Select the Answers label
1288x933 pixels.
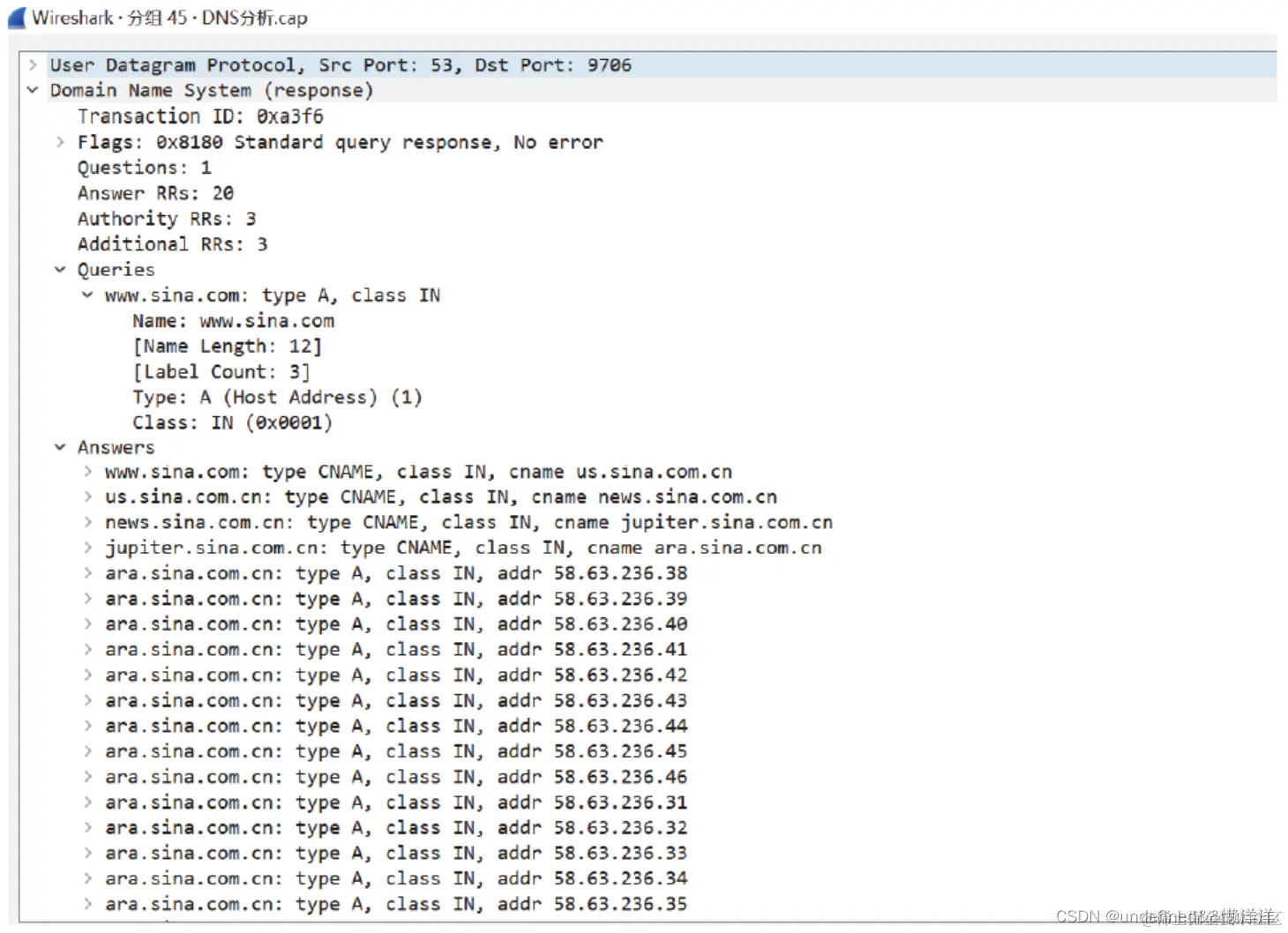[116, 448]
